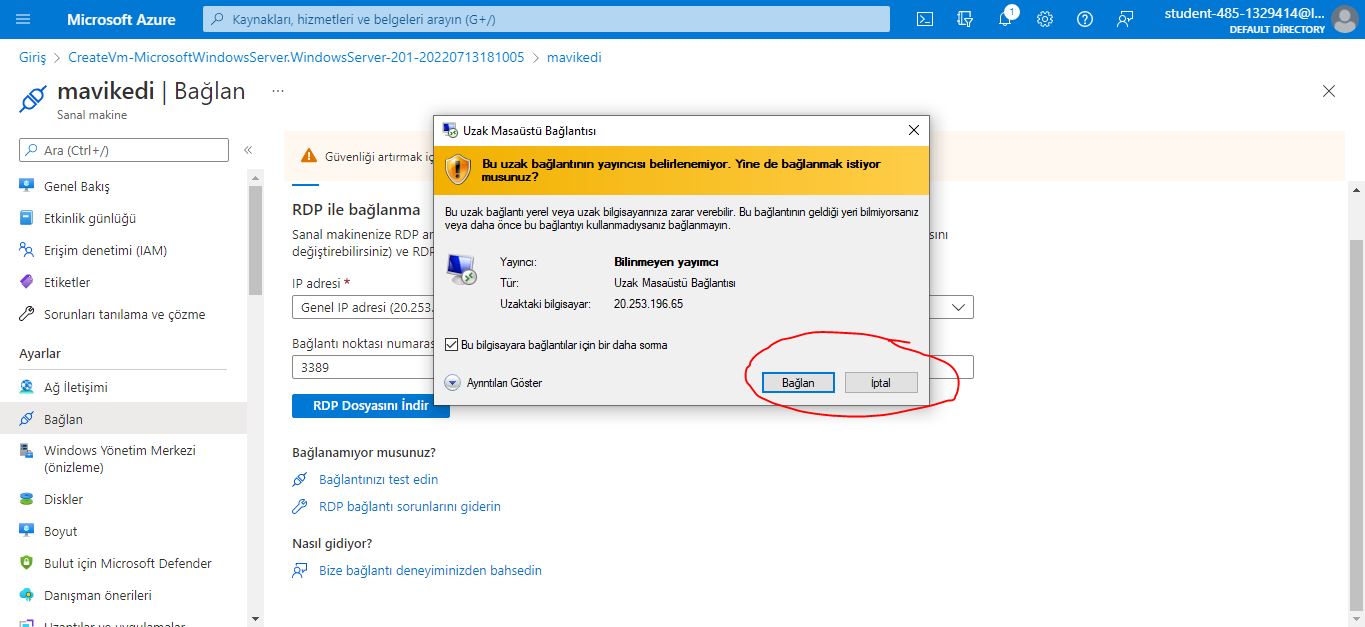Viewport: 1365px width, 627px height.
Task: Click the Genel Bakış icon
Action: 27,186
